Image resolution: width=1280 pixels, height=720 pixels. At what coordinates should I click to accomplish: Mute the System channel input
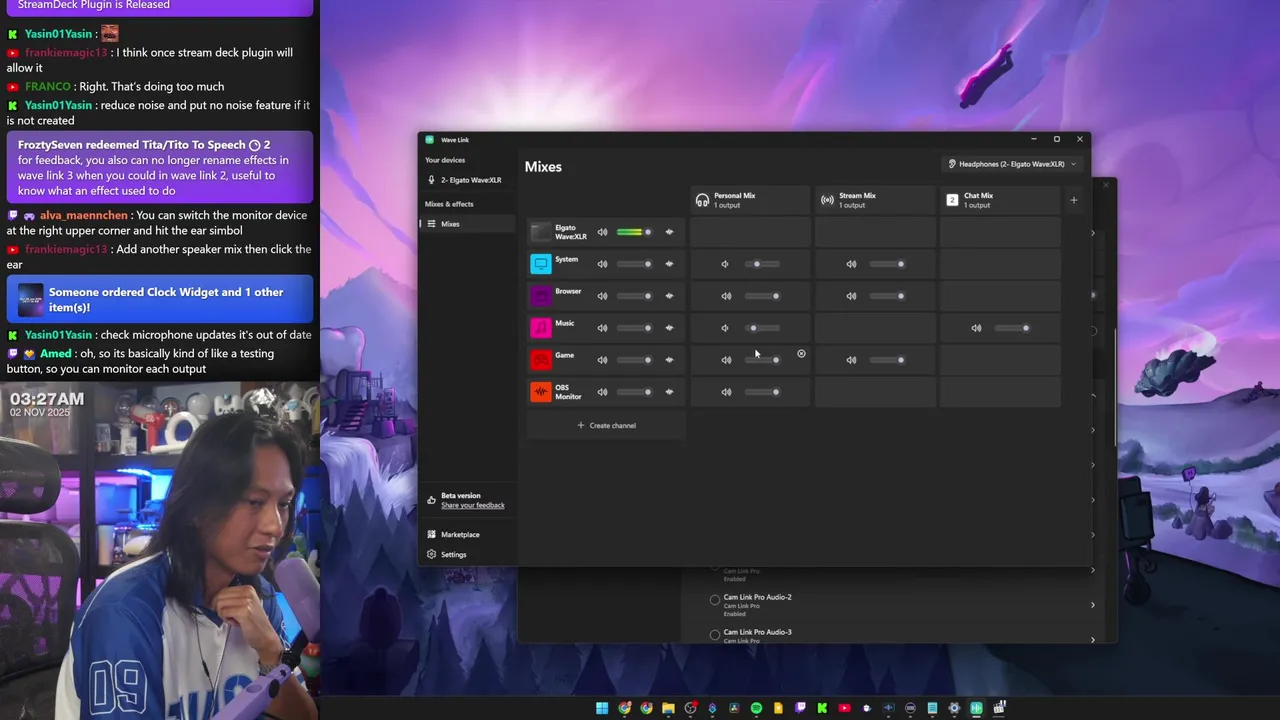point(602,264)
